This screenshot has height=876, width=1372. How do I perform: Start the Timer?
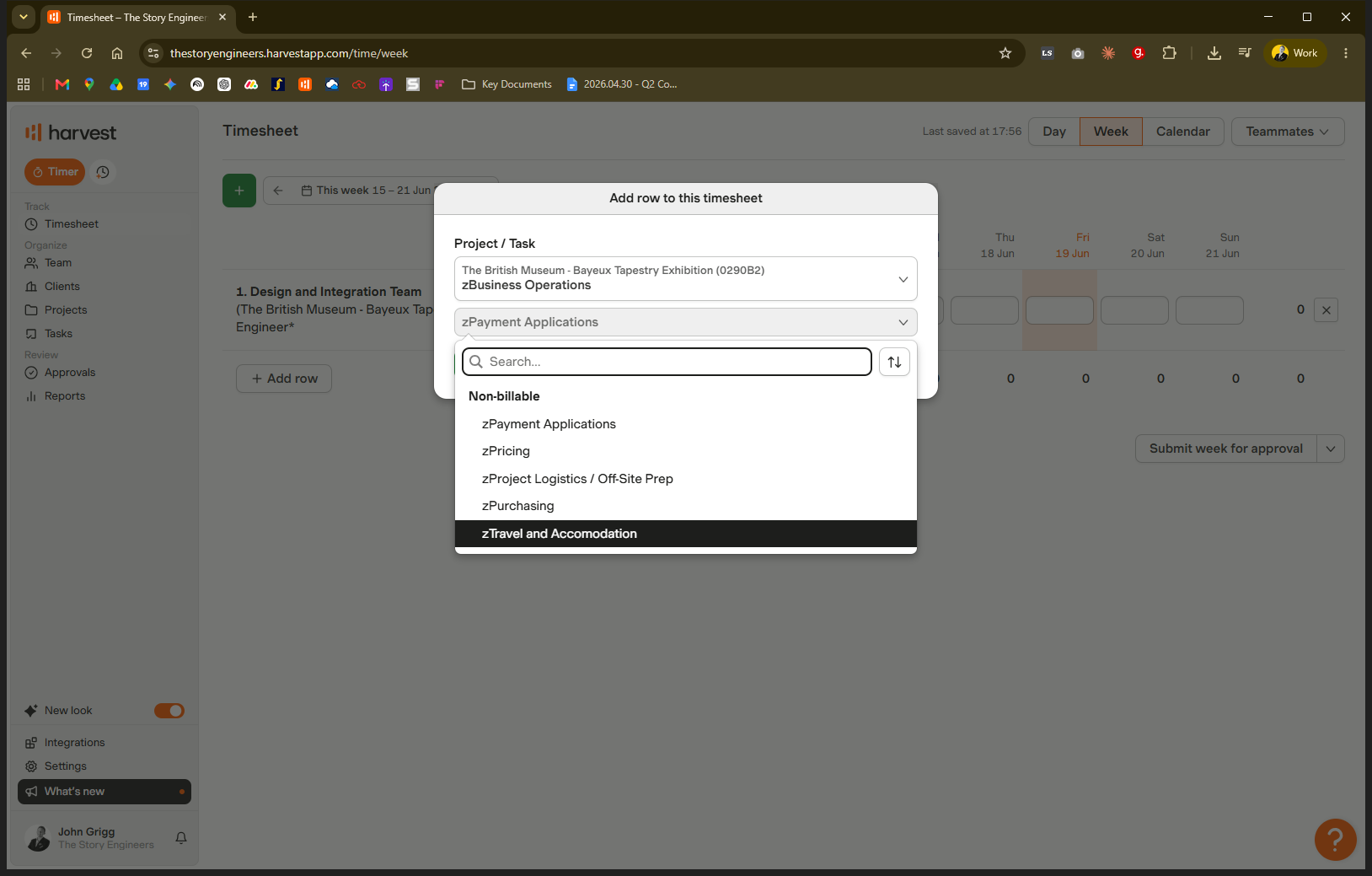click(x=55, y=172)
